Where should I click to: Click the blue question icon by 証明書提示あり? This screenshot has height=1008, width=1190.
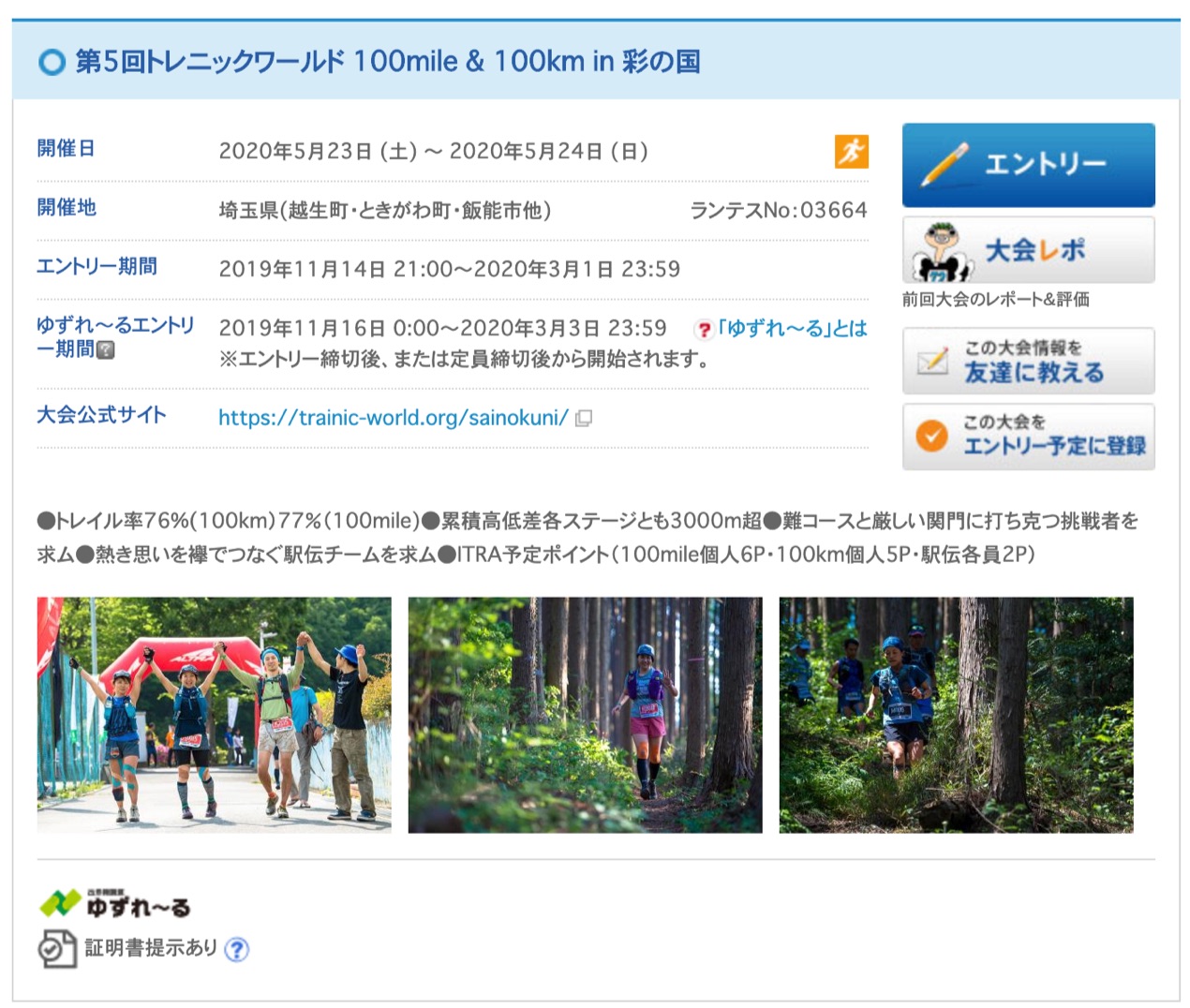(x=237, y=950)
